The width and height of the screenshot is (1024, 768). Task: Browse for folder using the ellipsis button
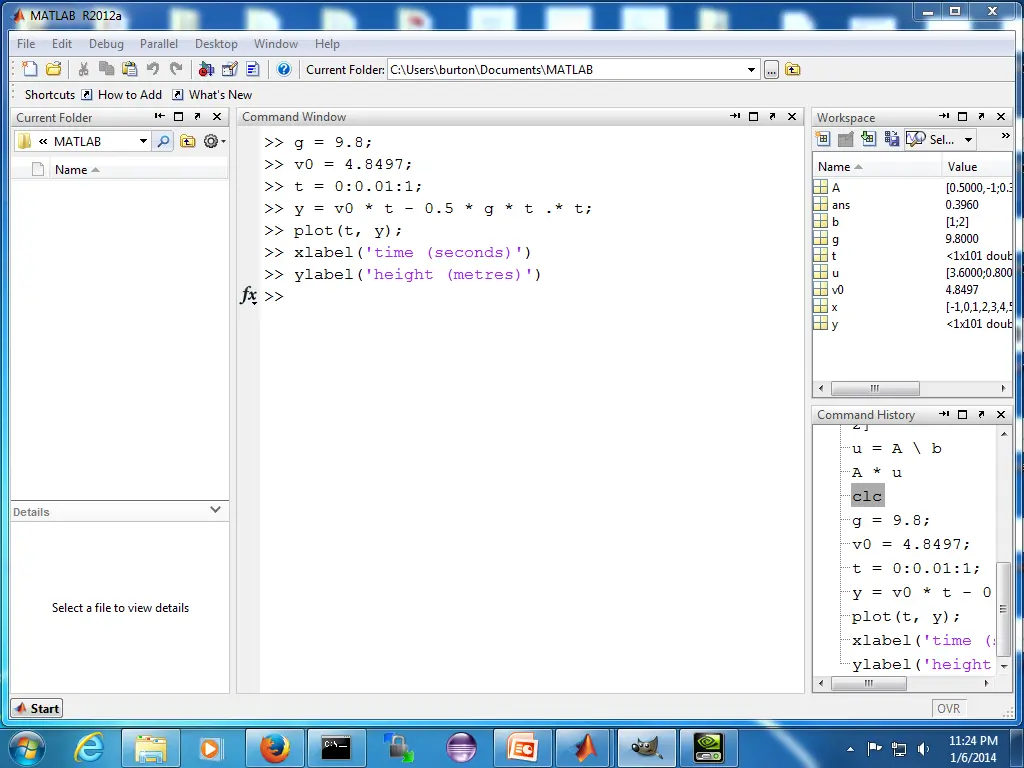(771, 70)
